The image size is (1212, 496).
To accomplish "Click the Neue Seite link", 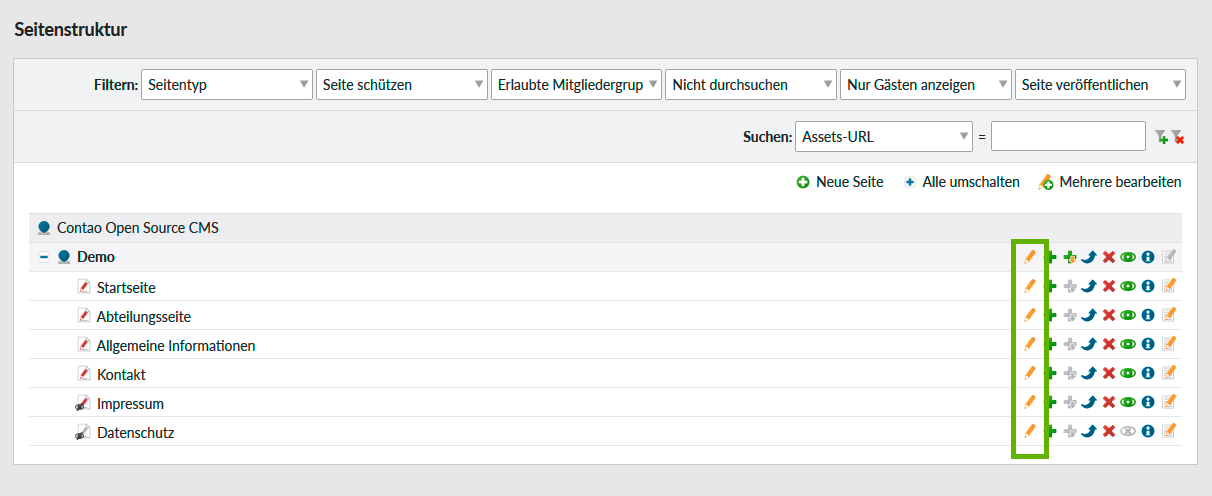I will coord(840,182).
